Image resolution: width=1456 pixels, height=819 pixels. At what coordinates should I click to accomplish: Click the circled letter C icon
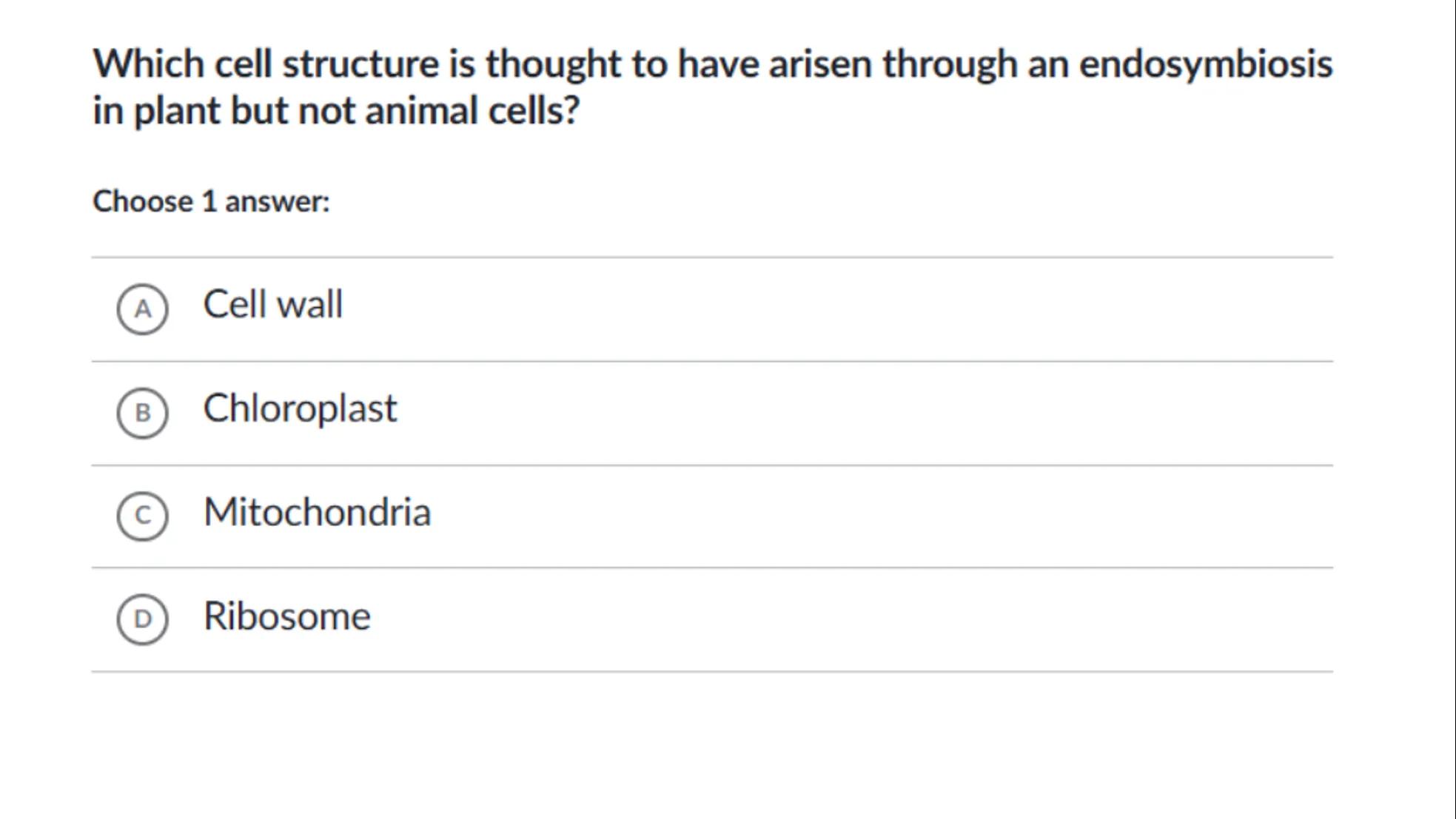coord(142,516)
